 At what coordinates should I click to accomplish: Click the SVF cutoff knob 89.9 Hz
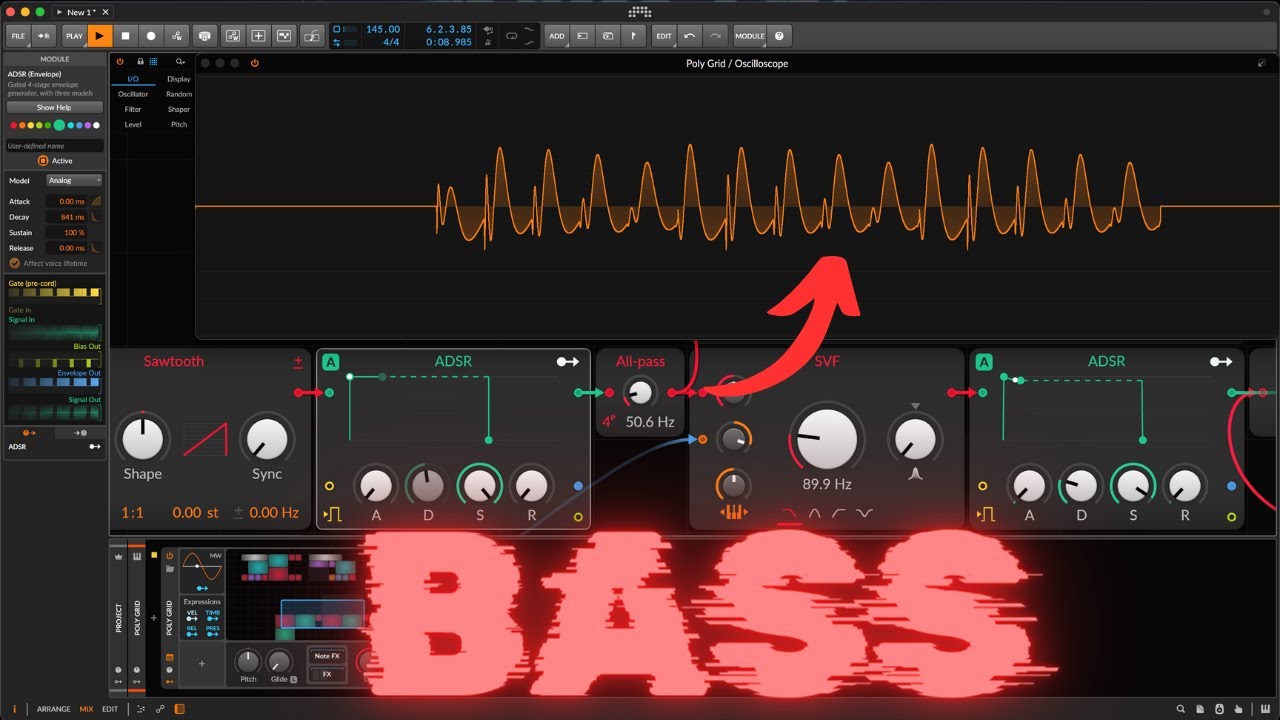[827, 438]
